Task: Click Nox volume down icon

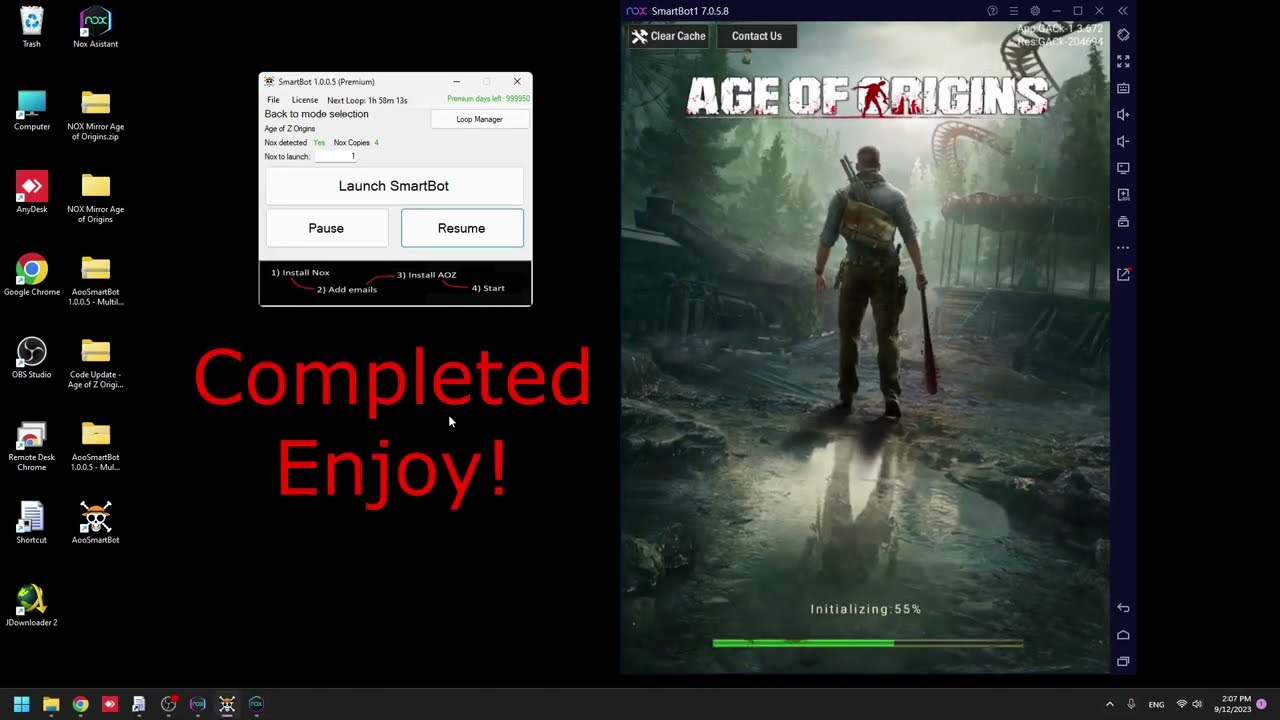Action: (1123, 141)
